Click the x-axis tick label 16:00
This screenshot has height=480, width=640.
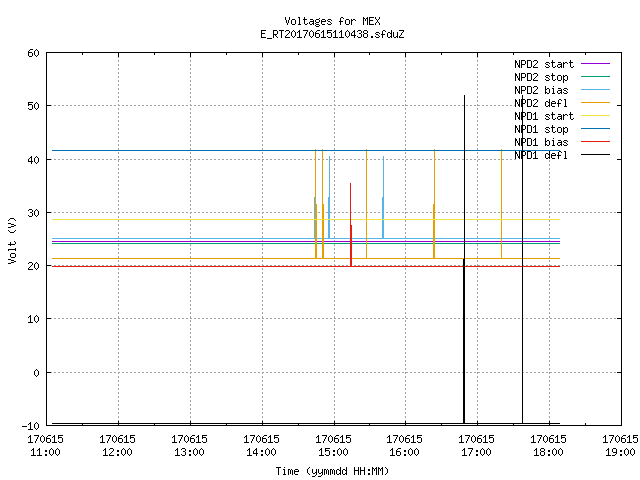click(404, 452)
